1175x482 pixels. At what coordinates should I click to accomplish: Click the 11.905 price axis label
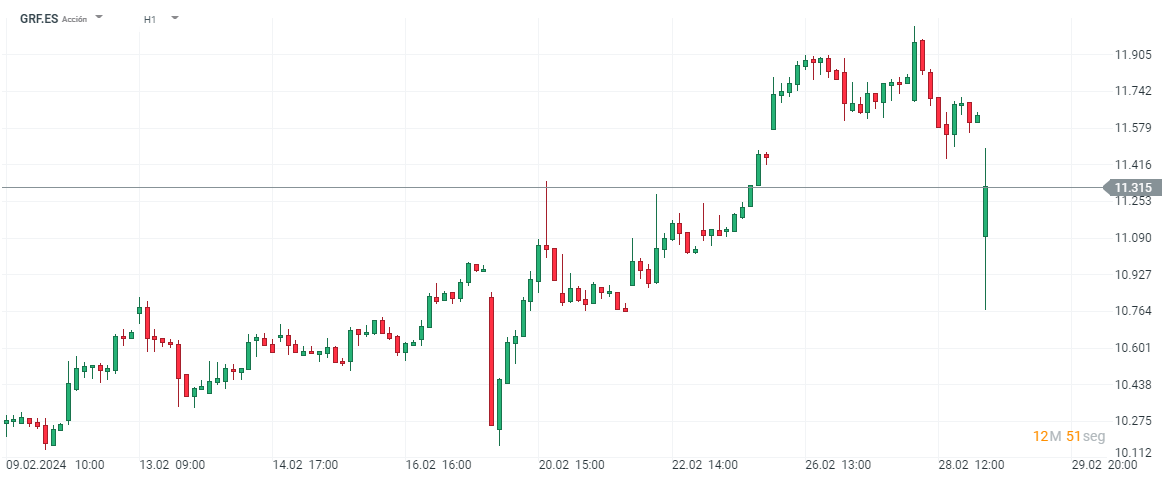coord(1132,55)
